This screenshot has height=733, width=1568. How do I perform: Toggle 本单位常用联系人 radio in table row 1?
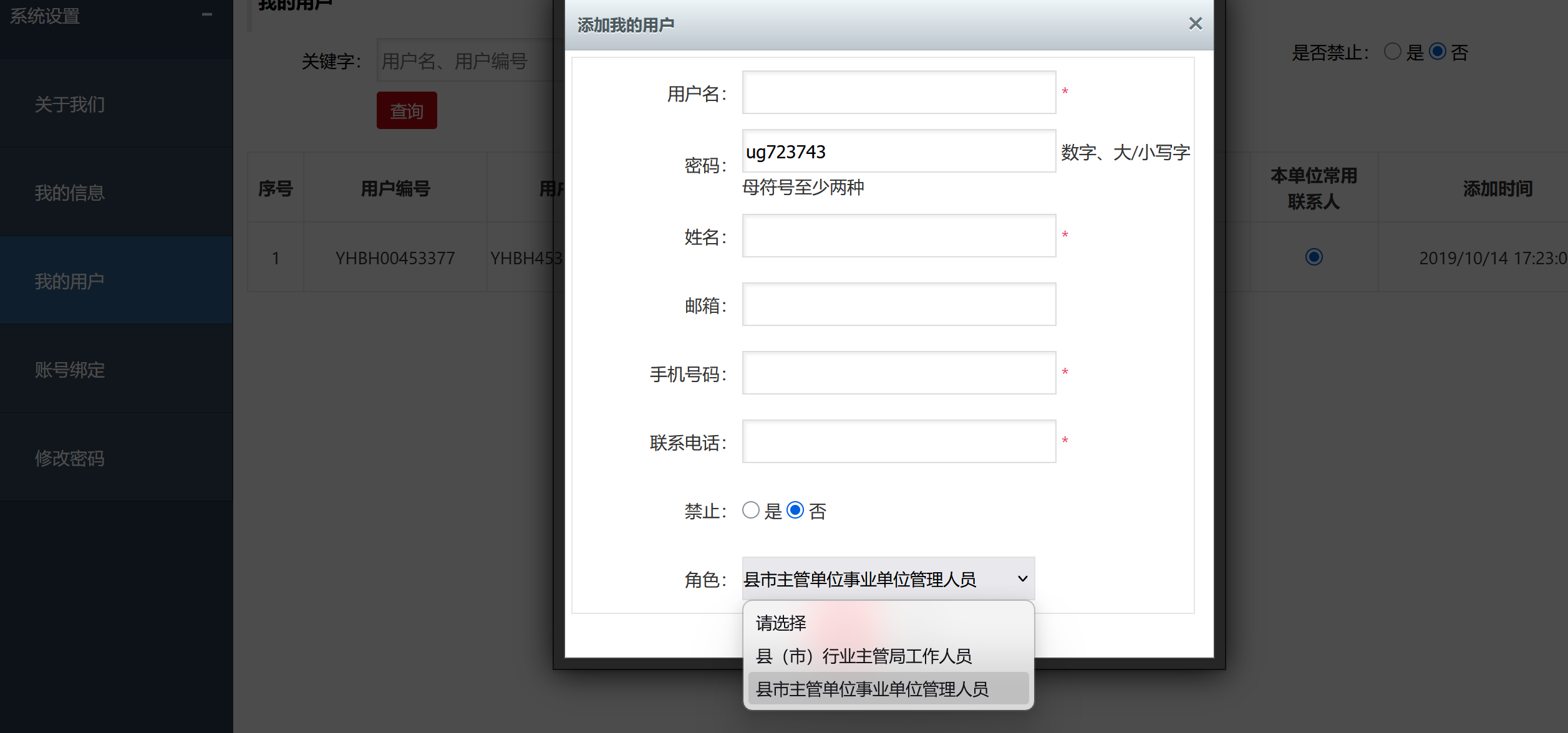pyautogui.click(x=1314, y=257)
